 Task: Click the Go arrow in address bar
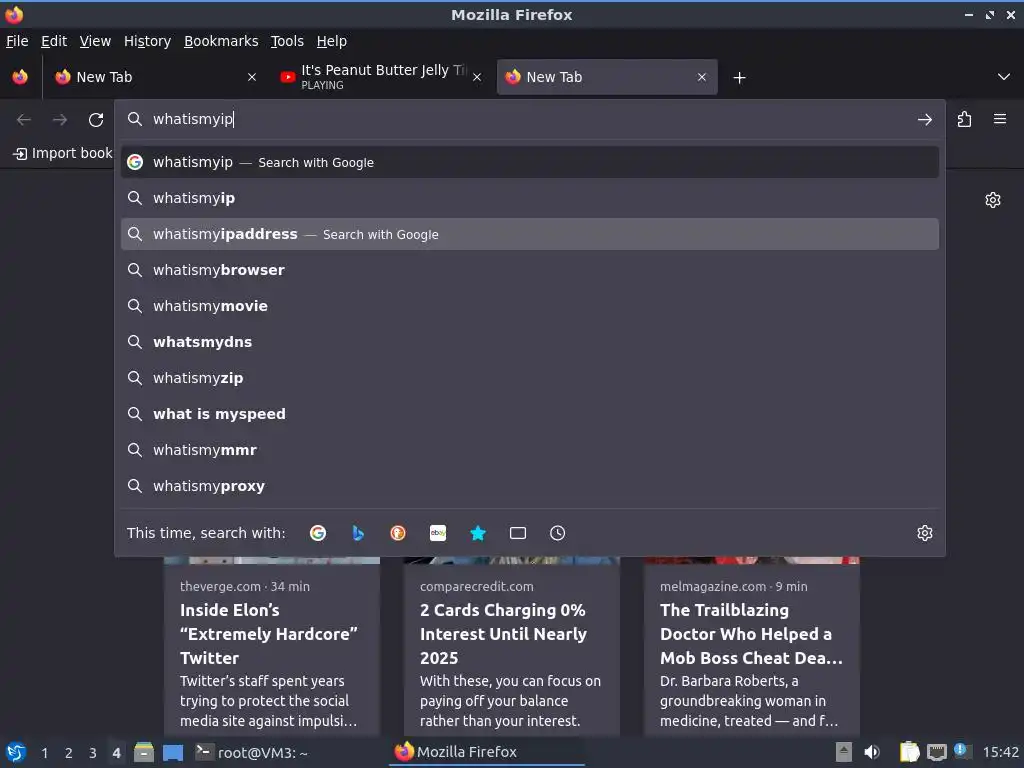click(924, 120)
